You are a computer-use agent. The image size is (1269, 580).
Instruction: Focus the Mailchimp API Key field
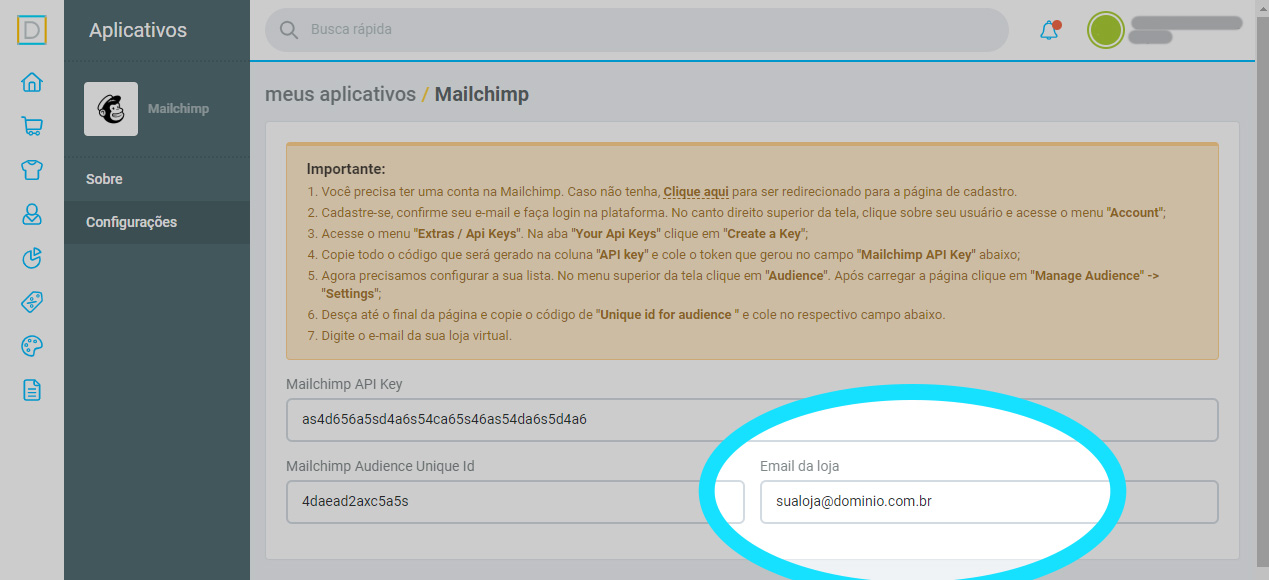click(x=752, y=420)
